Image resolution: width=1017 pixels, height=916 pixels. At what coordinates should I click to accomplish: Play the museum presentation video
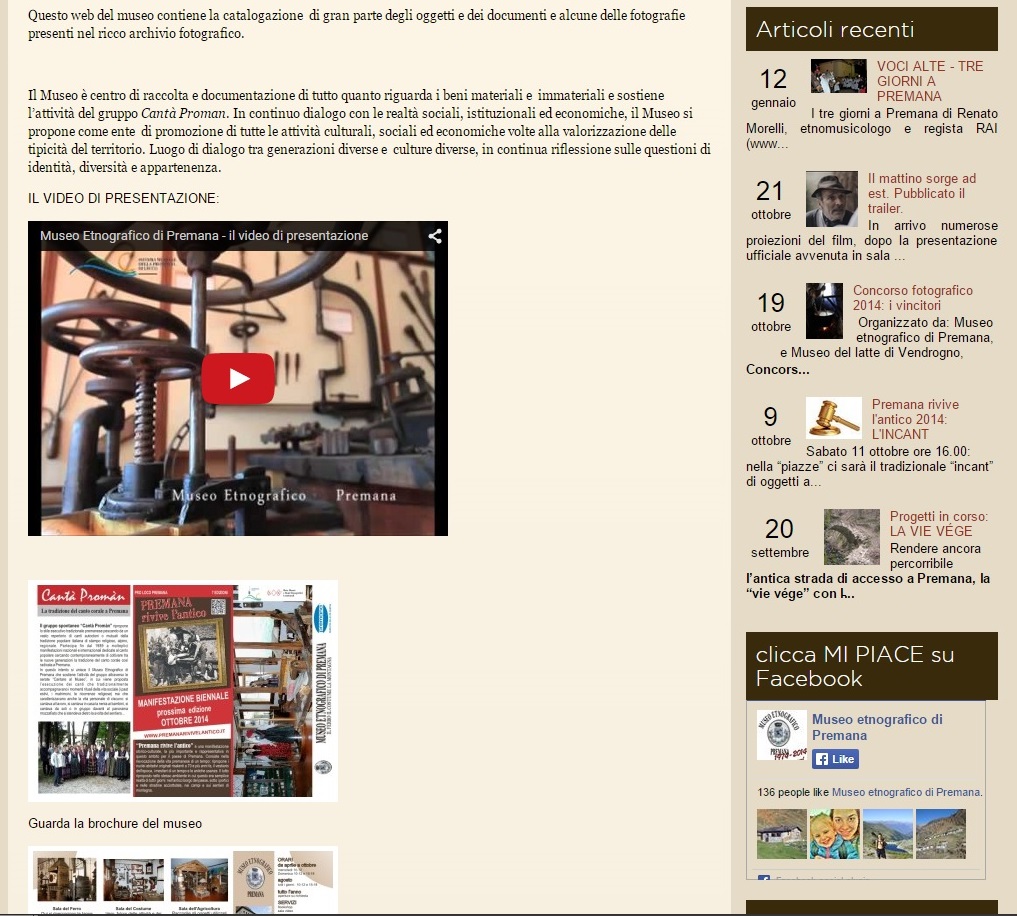tap(238, 379)
